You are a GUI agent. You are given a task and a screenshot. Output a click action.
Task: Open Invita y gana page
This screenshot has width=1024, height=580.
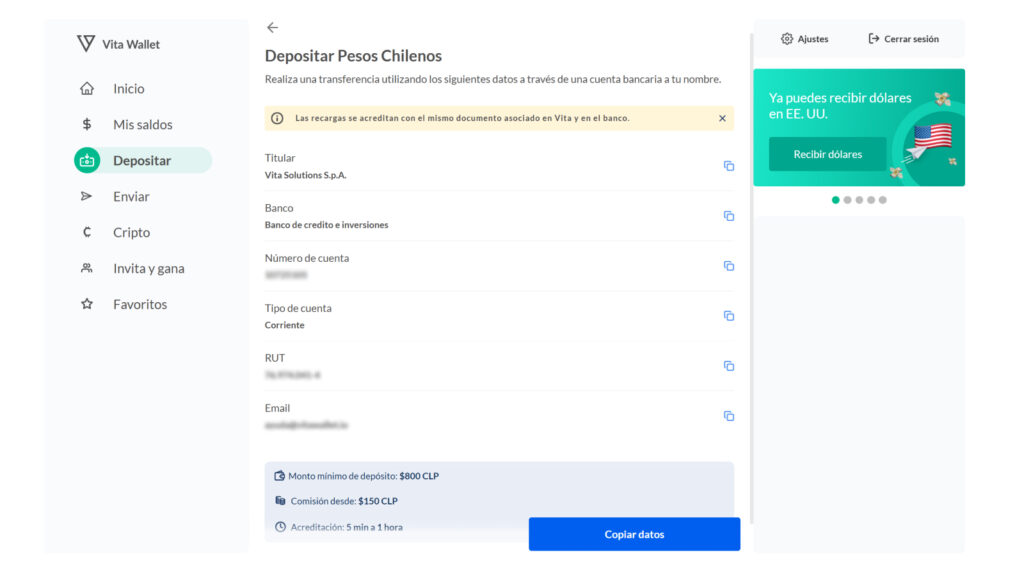(148, 269)
